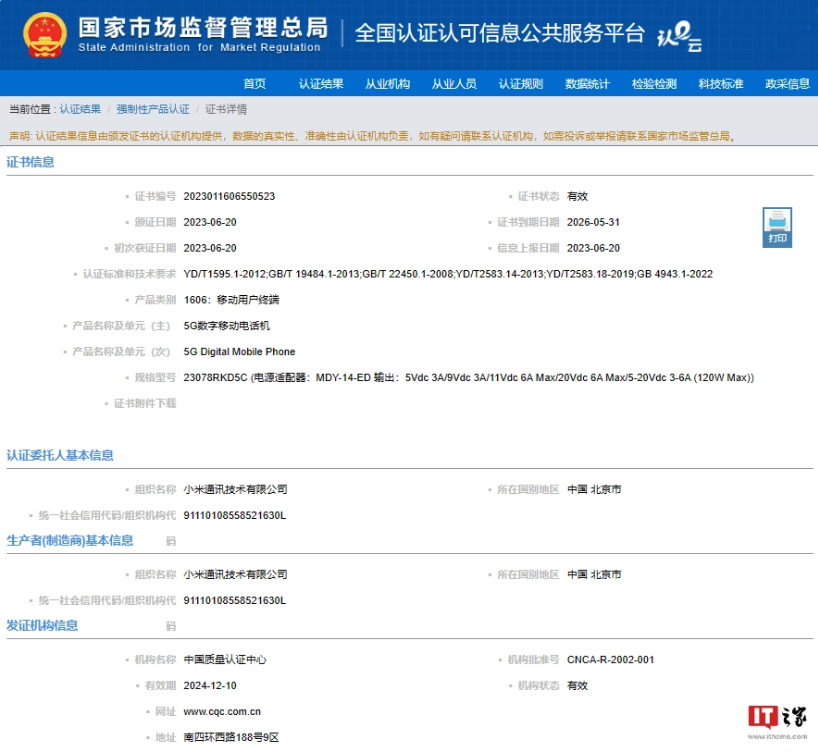Click the 有效 value beside 机构状态
818x756 pixels.
578,686
